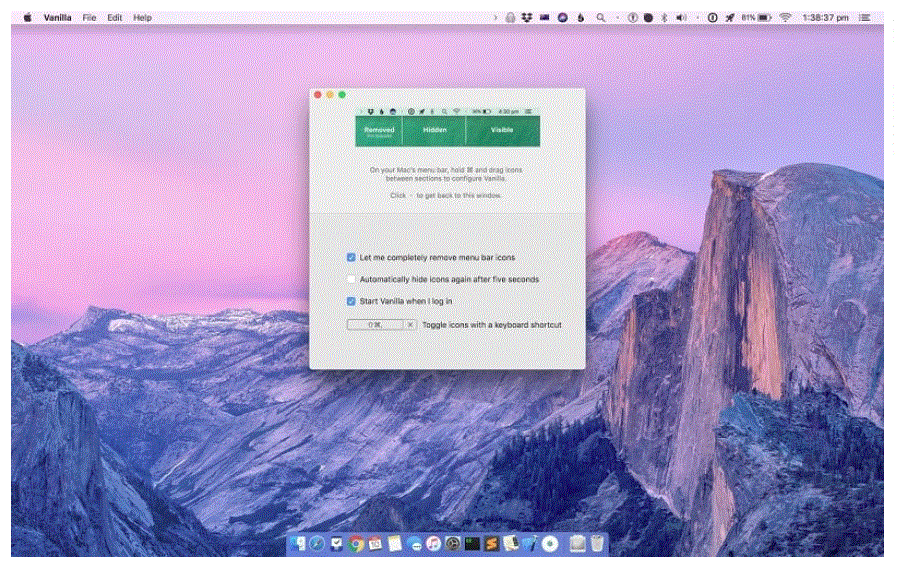Launch iTunes from the Dock
This screenshot has width=898, height=568.
pos(434,543)
